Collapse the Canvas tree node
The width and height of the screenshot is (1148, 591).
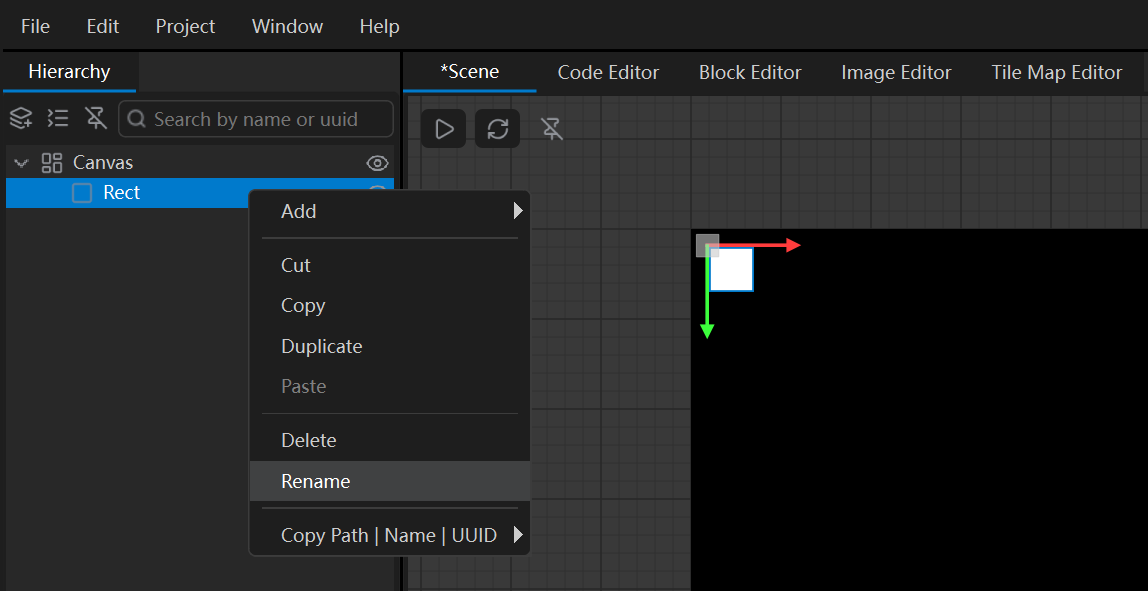click(20, 163)
